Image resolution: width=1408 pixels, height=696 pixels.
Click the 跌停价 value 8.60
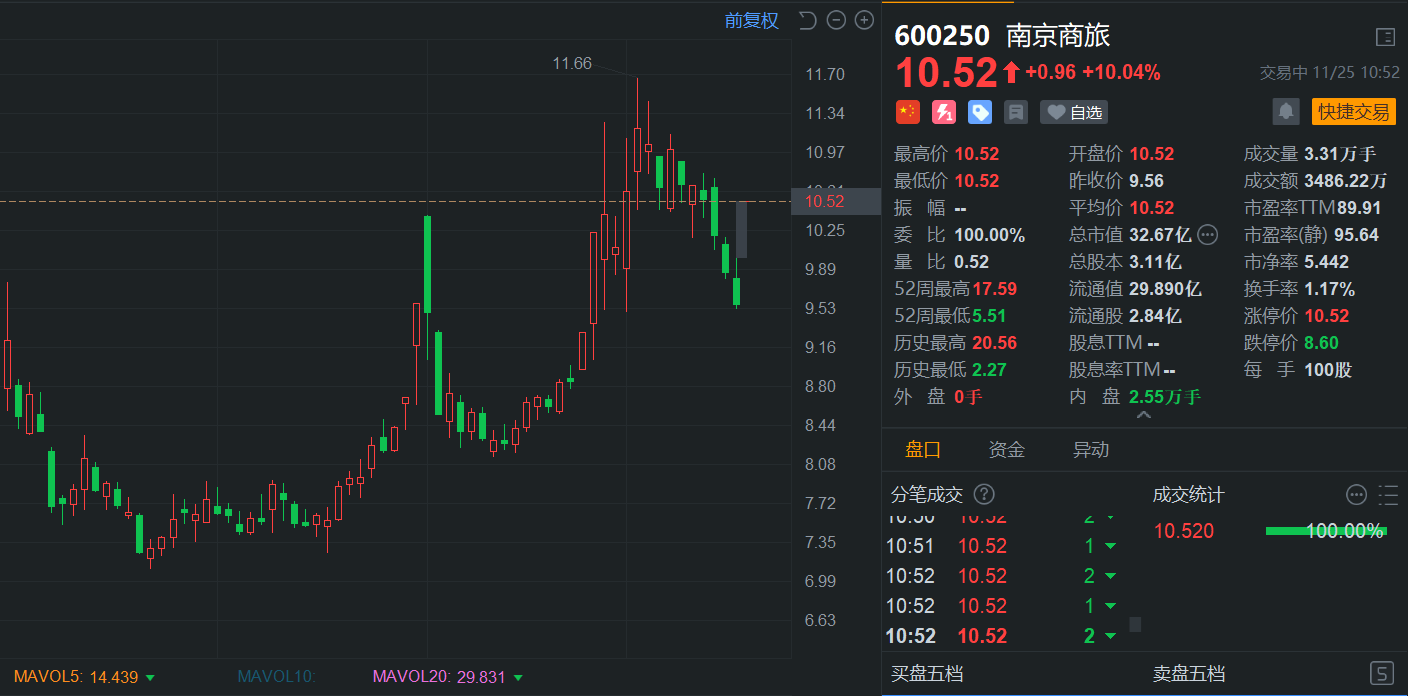click(1321, 343)
